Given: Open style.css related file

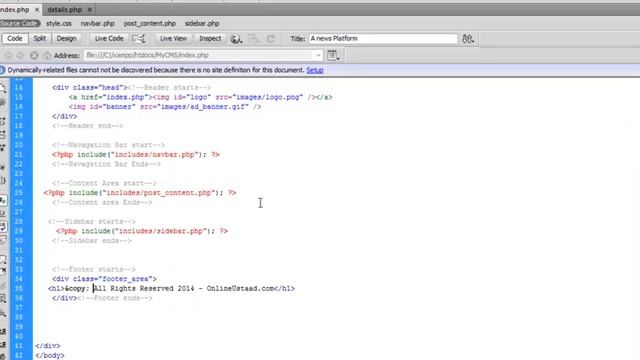Looking at the screenshot, I should [59, 24].
